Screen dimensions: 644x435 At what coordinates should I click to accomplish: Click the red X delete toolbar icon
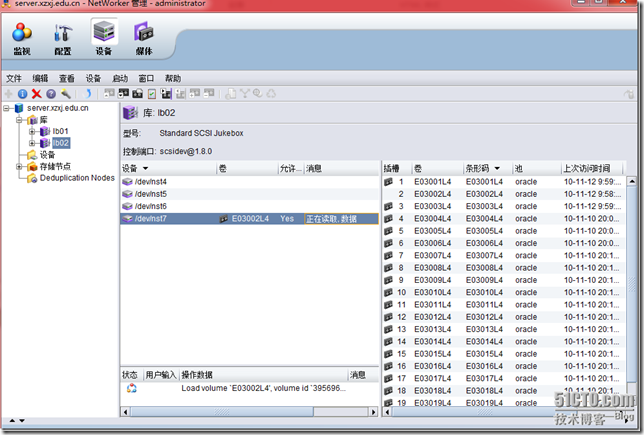click(x=37, y=94)
